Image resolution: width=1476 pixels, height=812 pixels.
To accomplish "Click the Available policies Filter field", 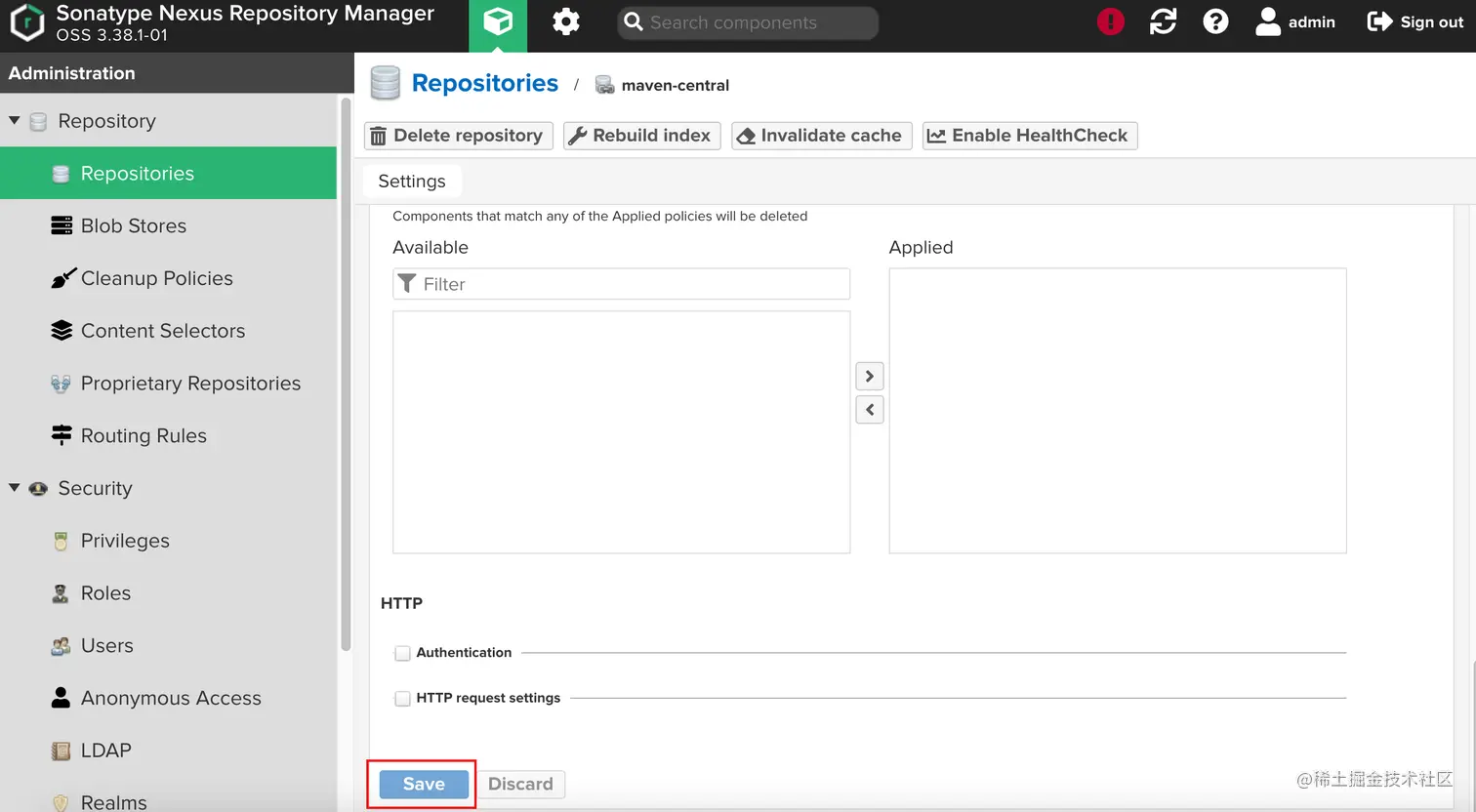I will click(621, 284).
